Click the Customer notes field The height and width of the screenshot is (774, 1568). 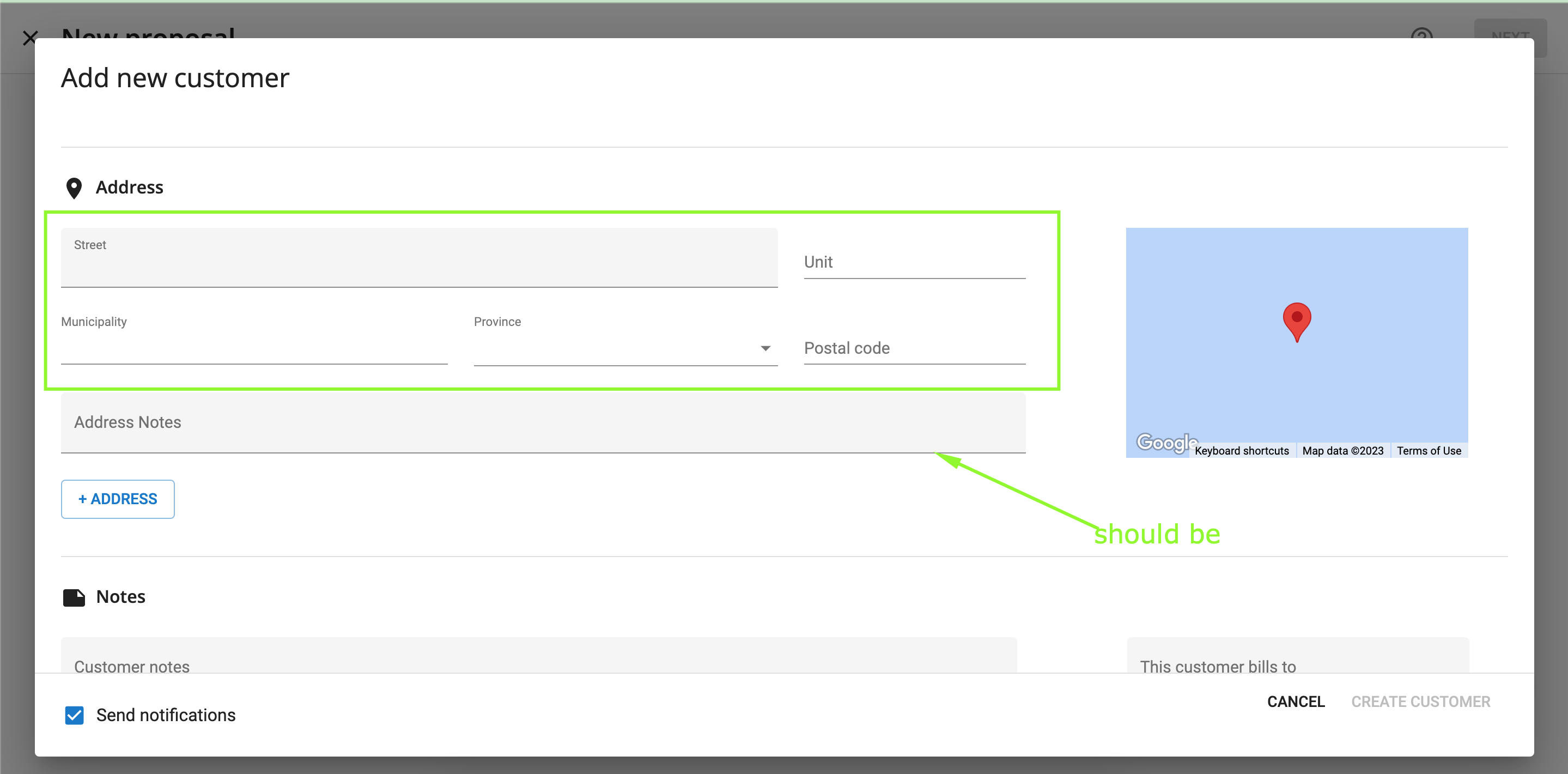539,656
